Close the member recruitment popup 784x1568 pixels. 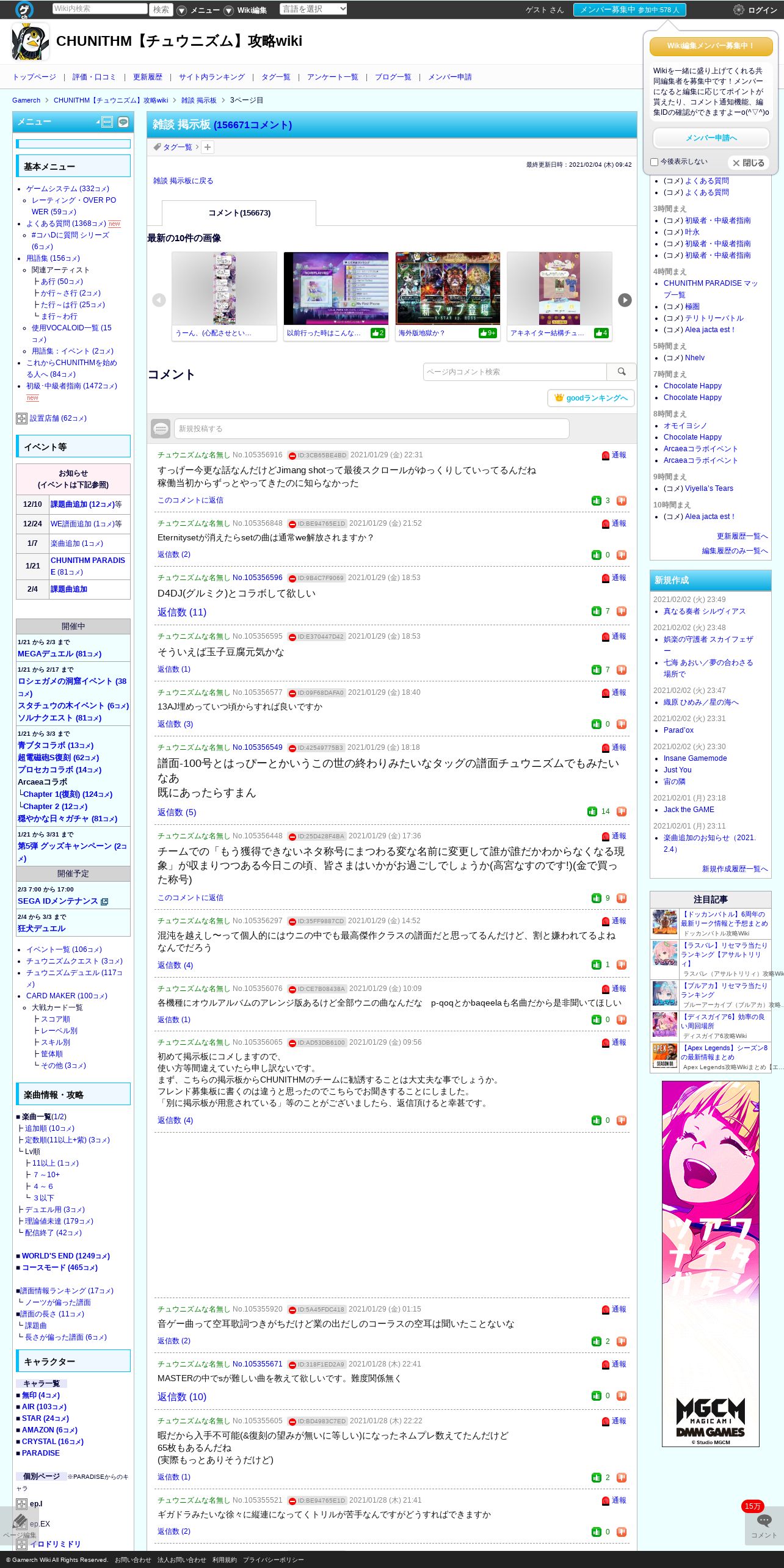748,163
